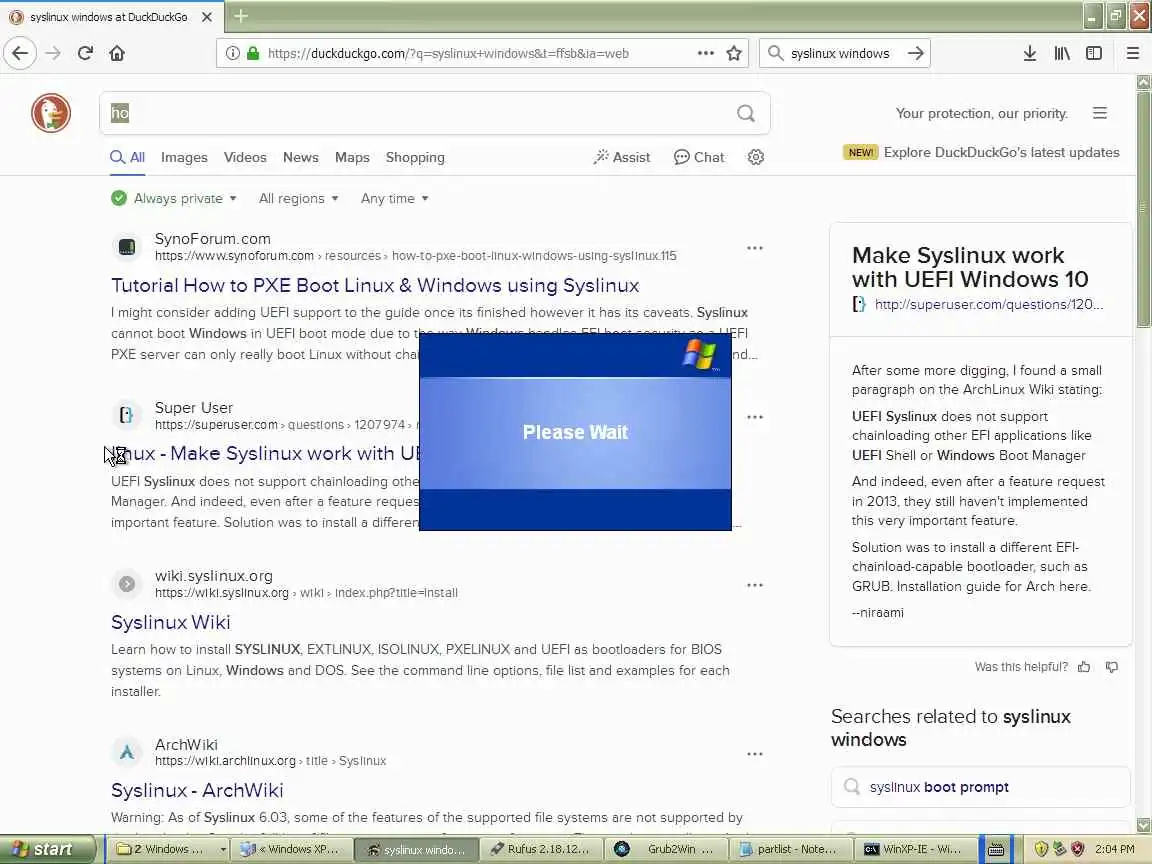
Task: Reload the current page
Action: 85,53
